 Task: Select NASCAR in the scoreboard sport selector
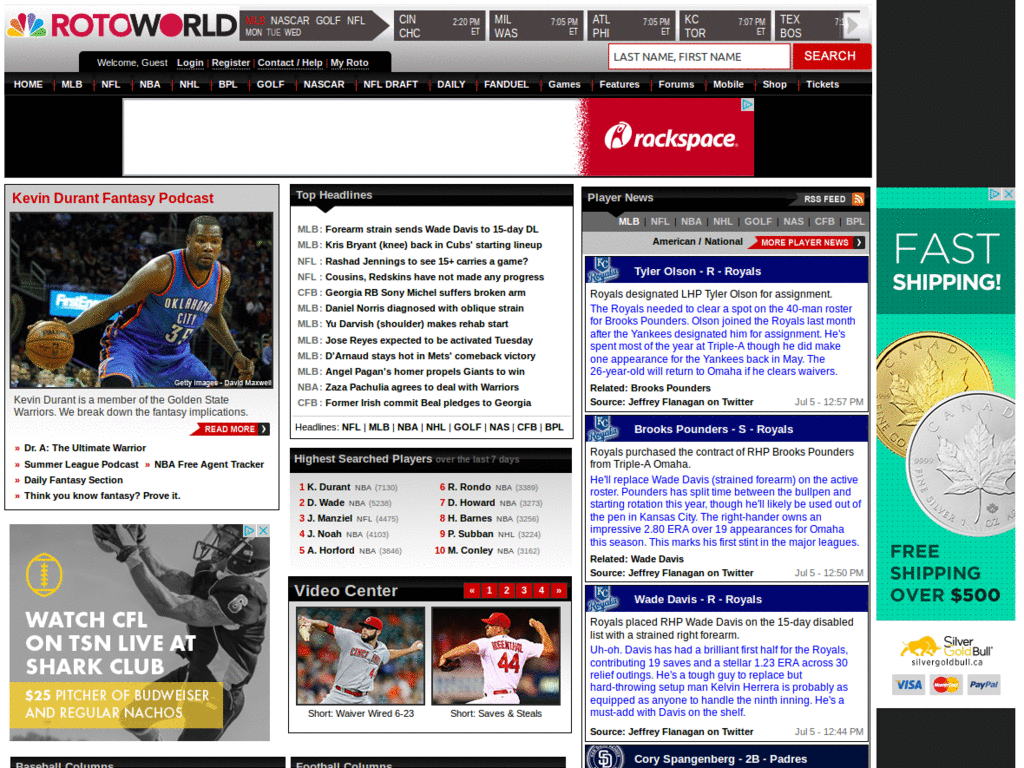point(290,20)
